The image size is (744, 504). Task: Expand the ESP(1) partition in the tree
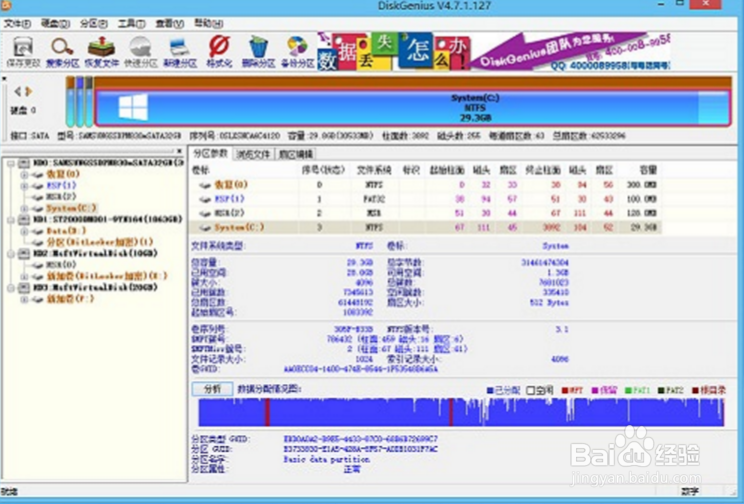[x=24, y=186]
